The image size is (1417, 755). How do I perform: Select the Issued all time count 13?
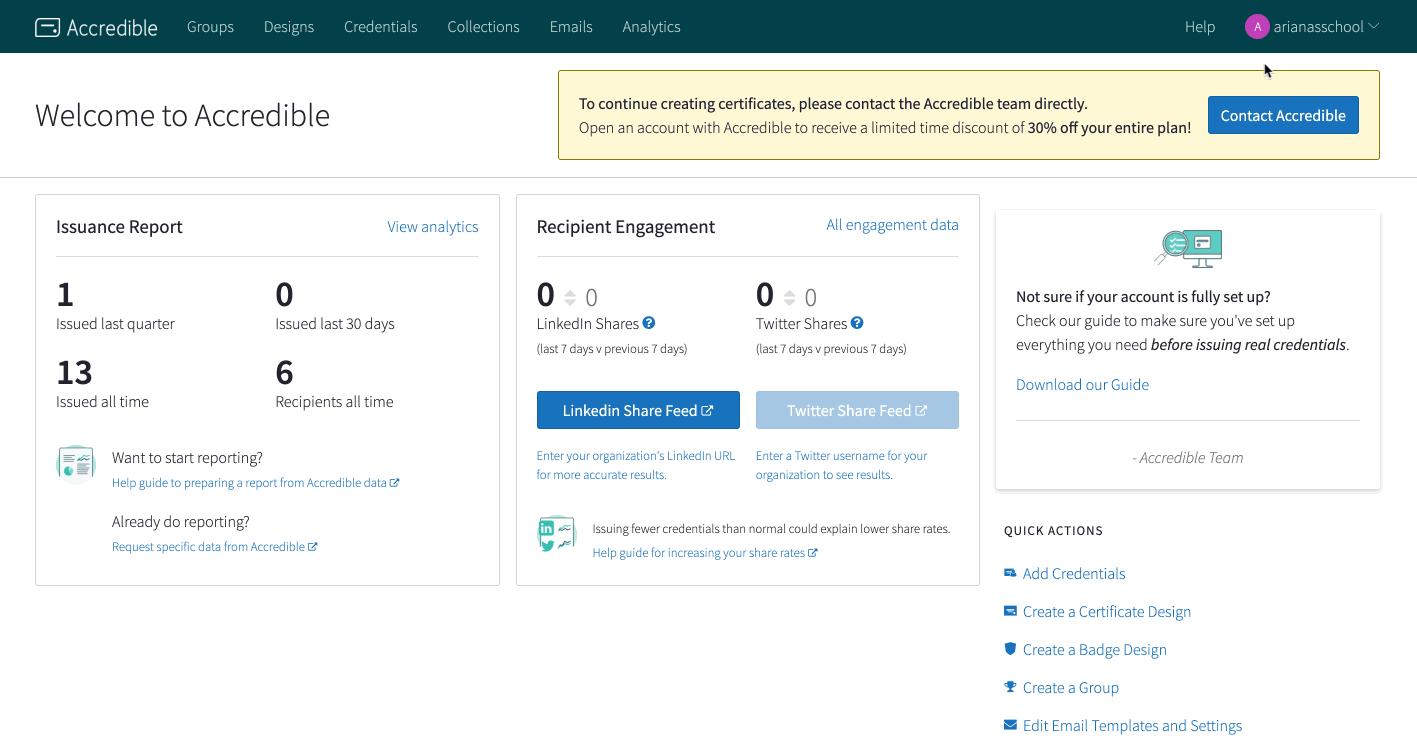pos(74,372)
